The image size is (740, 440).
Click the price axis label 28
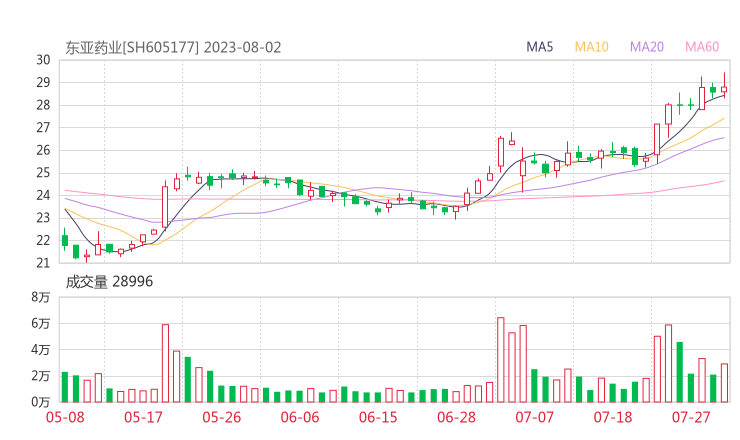click(x=43, y=105)
